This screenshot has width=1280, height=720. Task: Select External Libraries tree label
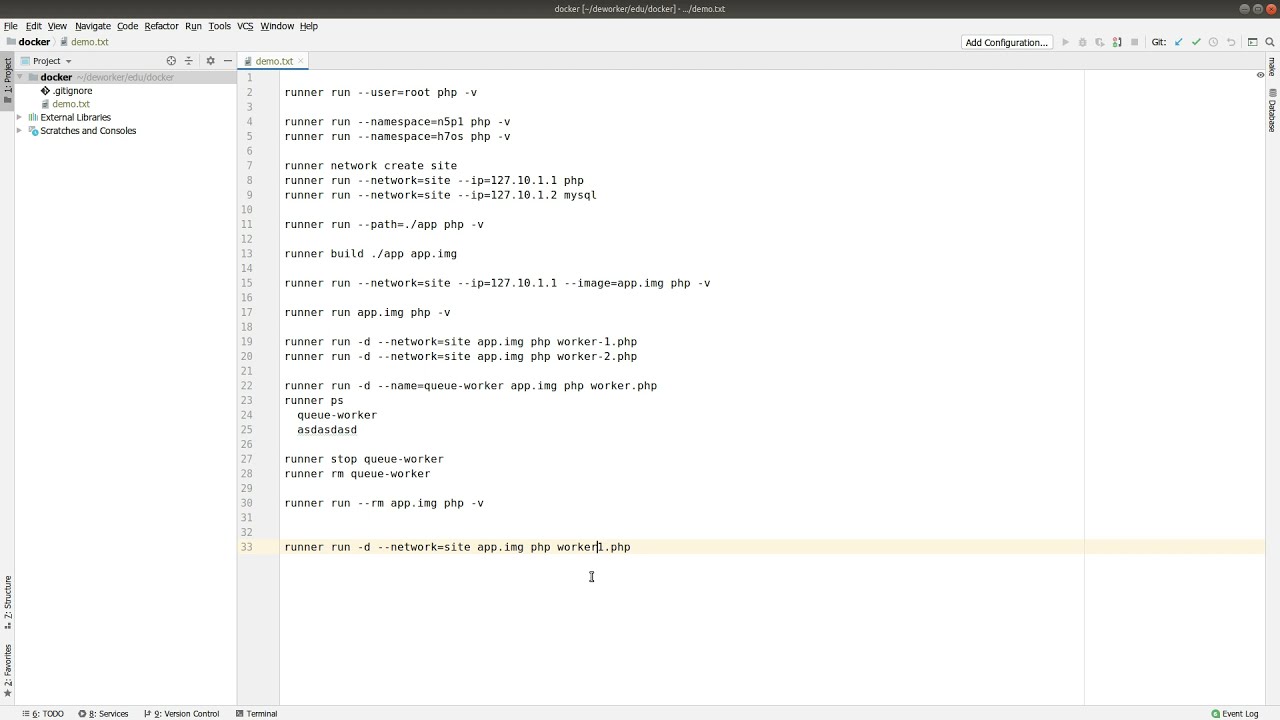(75, 117)
